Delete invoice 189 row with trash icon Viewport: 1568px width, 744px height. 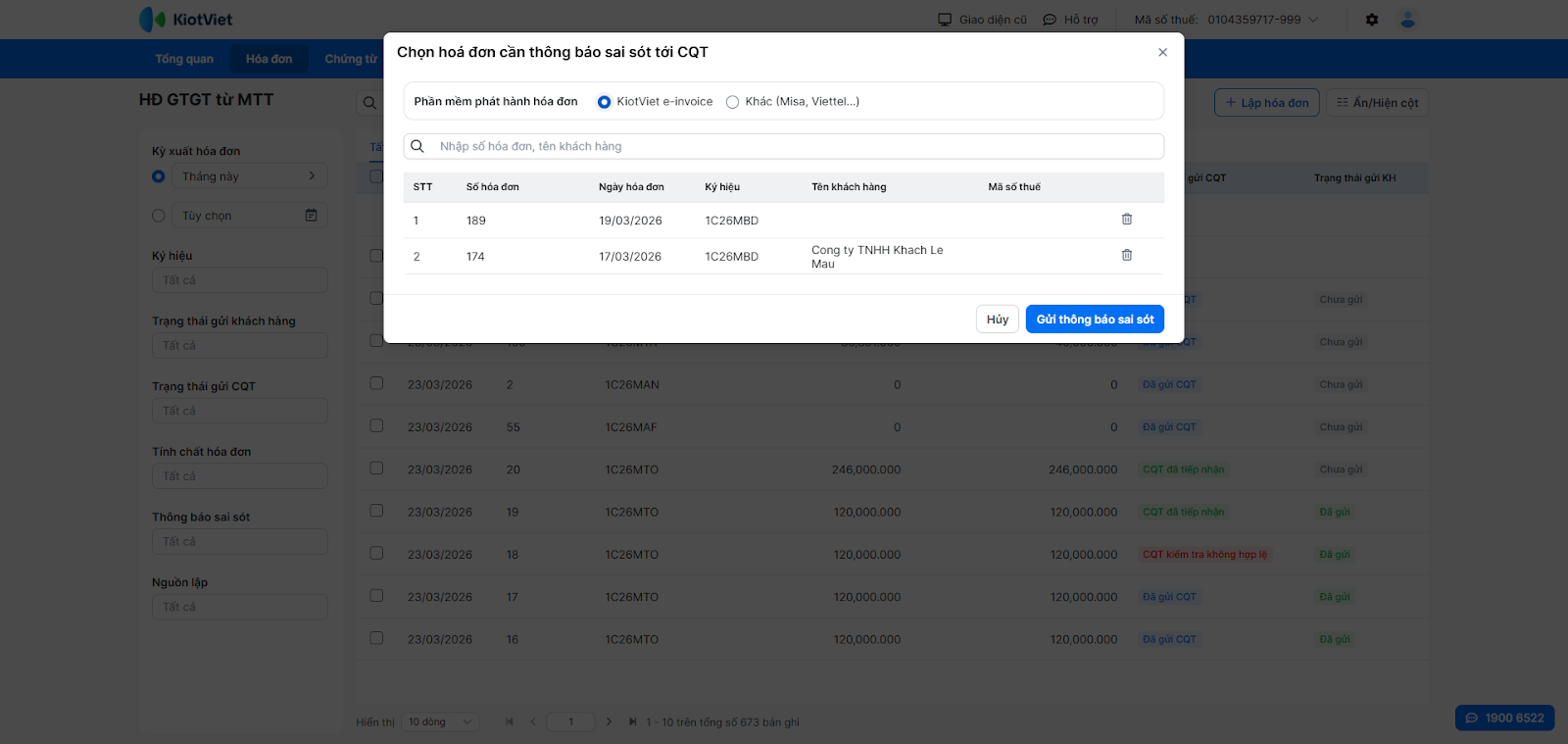(x=1126, y=220)
